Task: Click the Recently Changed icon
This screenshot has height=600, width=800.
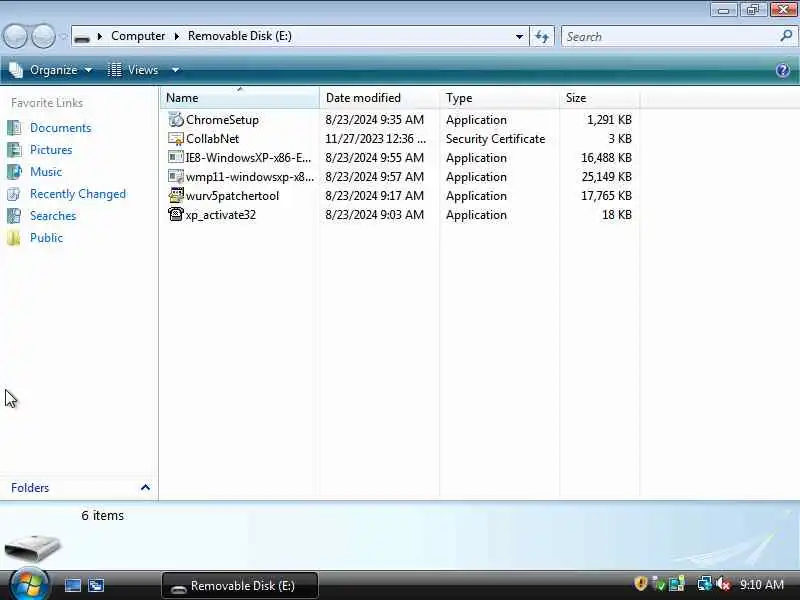Action: tap(14, 194)
